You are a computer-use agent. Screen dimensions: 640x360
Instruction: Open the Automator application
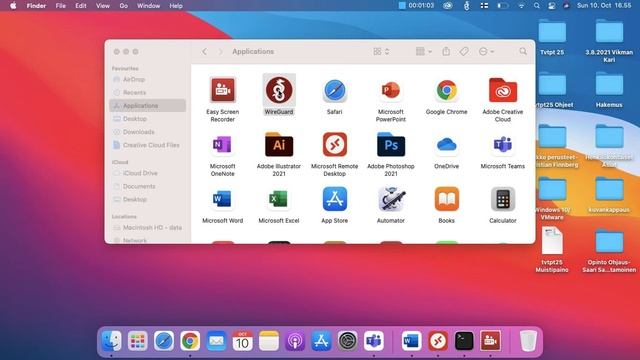coord(391,199)
